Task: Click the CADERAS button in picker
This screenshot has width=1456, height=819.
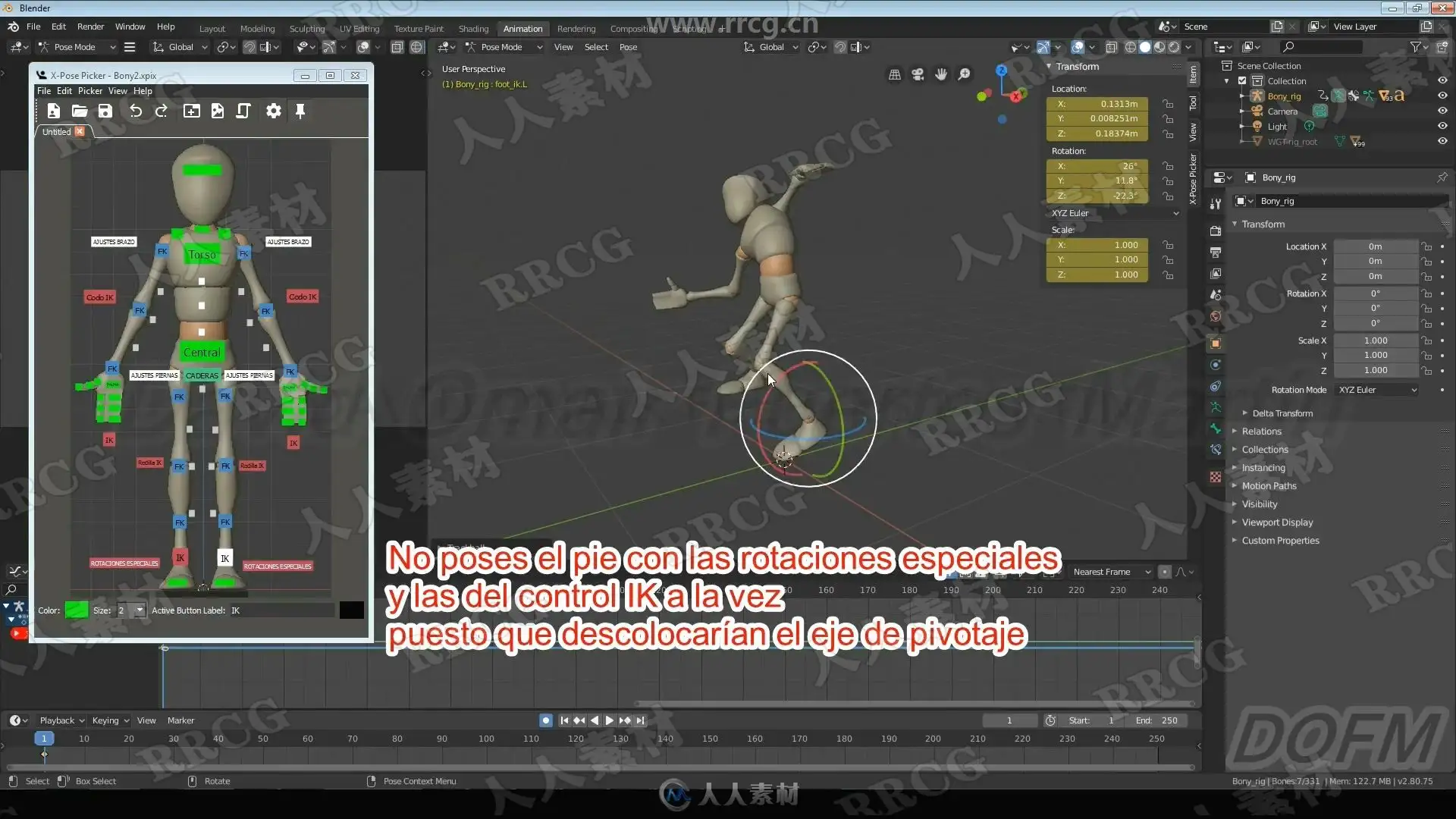Action: pyautogui.click(x=202, y=375)
